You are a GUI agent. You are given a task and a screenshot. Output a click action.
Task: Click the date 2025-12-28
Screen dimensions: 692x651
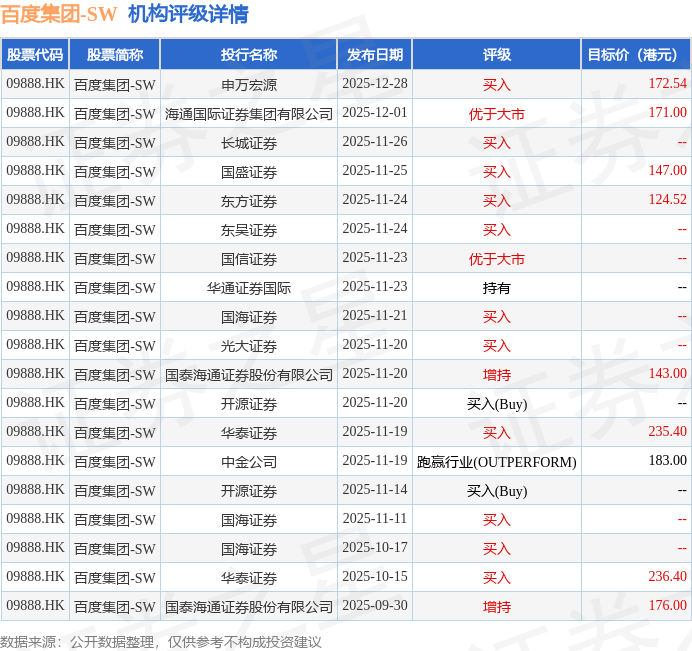(375, 83)
